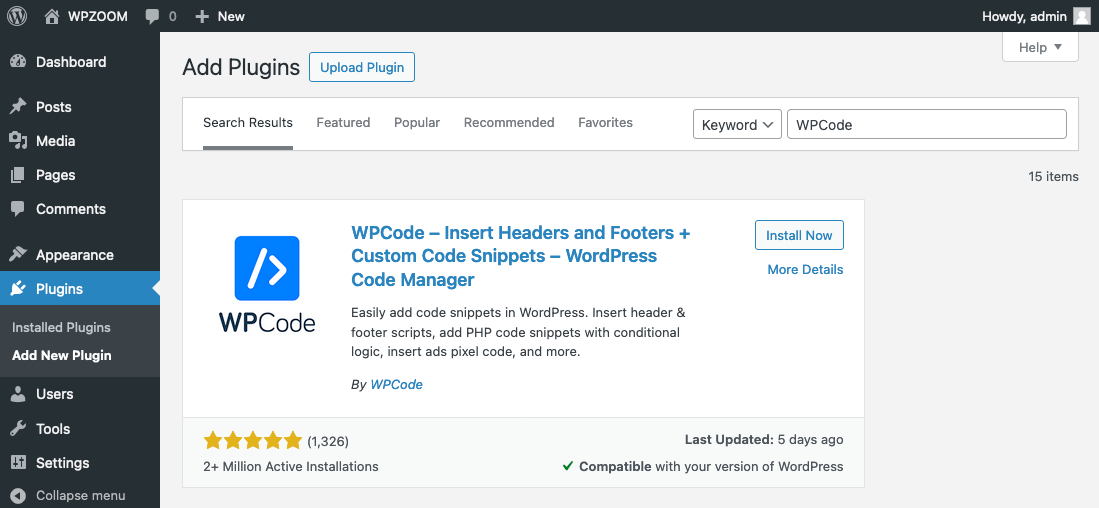Screen dimensions: 1099x508
Task: Click the WPCode plugin logo thumbnail
Action: click(267, 284)
